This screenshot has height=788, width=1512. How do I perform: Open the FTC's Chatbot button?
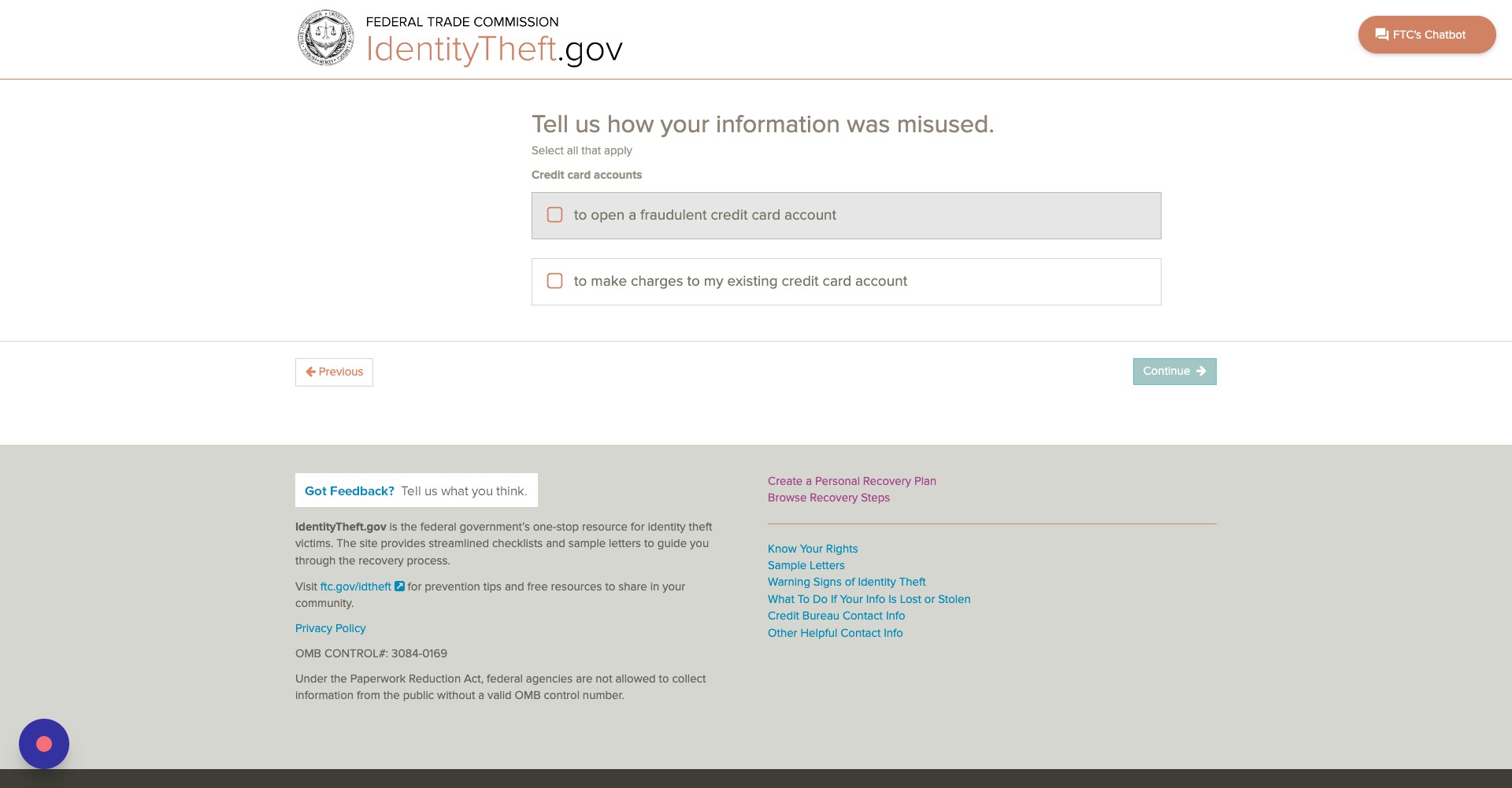[x=1426, y=35]
